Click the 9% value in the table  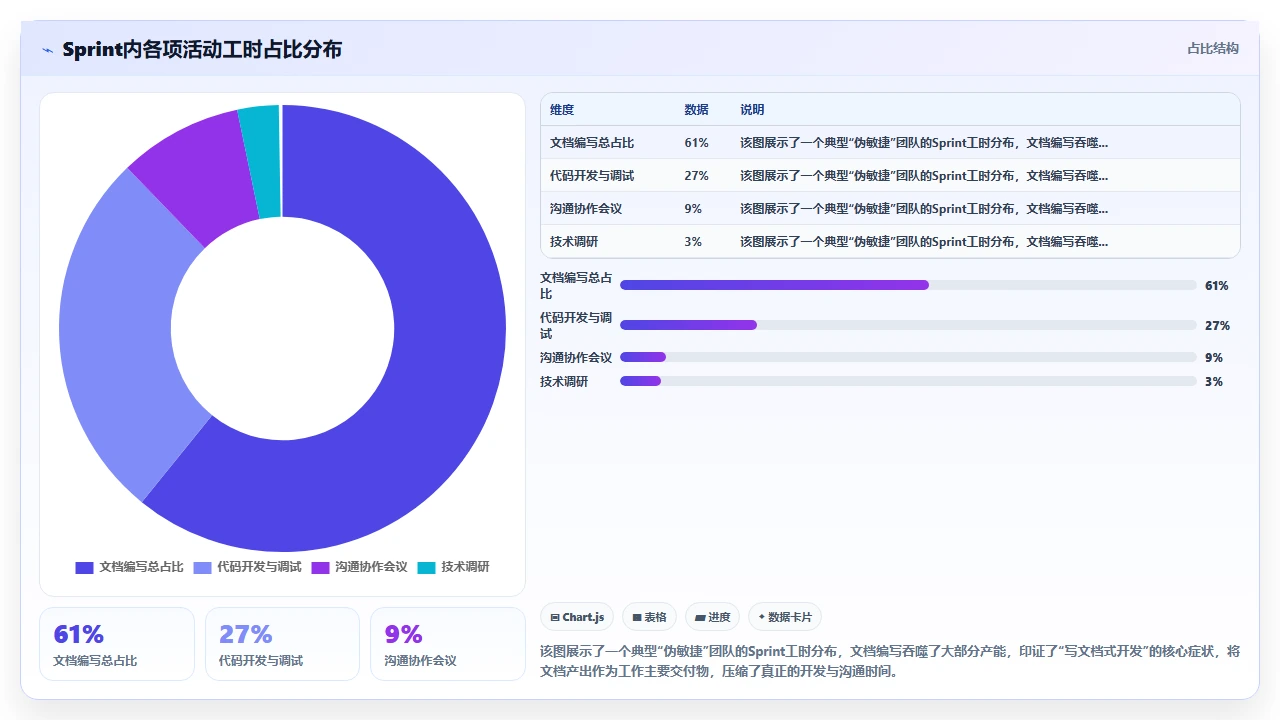tap(693, 209)
